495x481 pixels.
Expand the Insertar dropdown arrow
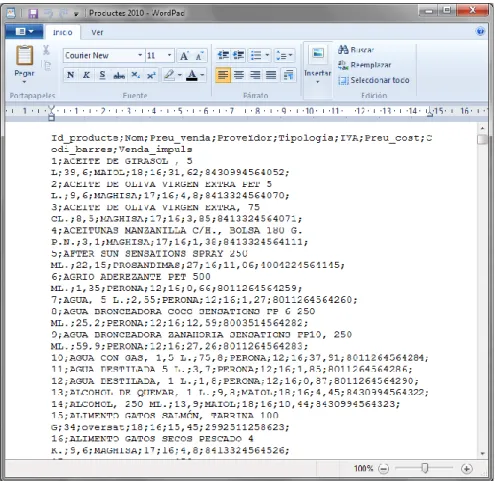tap(318, 82)
